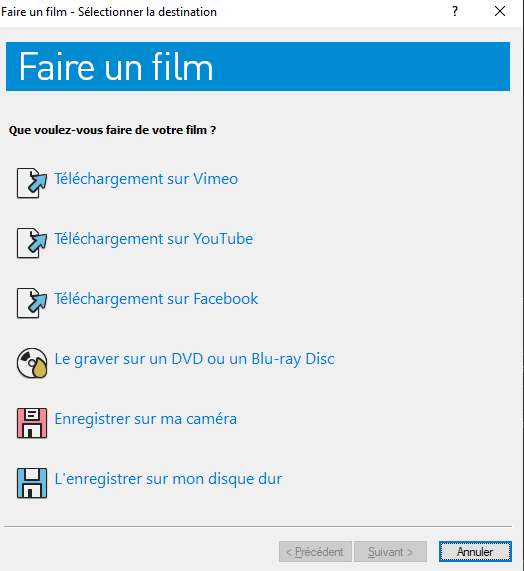Click the blue floppy hard drive icon
The image size is (524, 571).
click(32, 483)
